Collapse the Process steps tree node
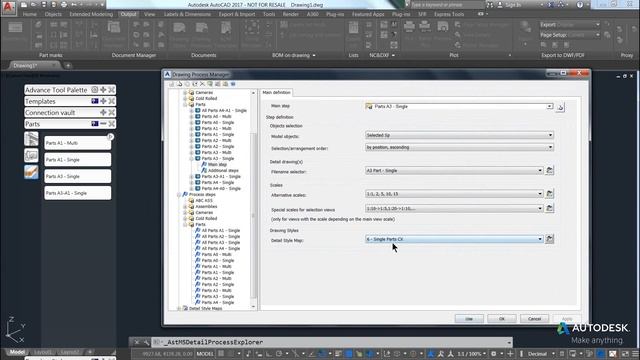The image size is (640, 360). coord(179,195)
